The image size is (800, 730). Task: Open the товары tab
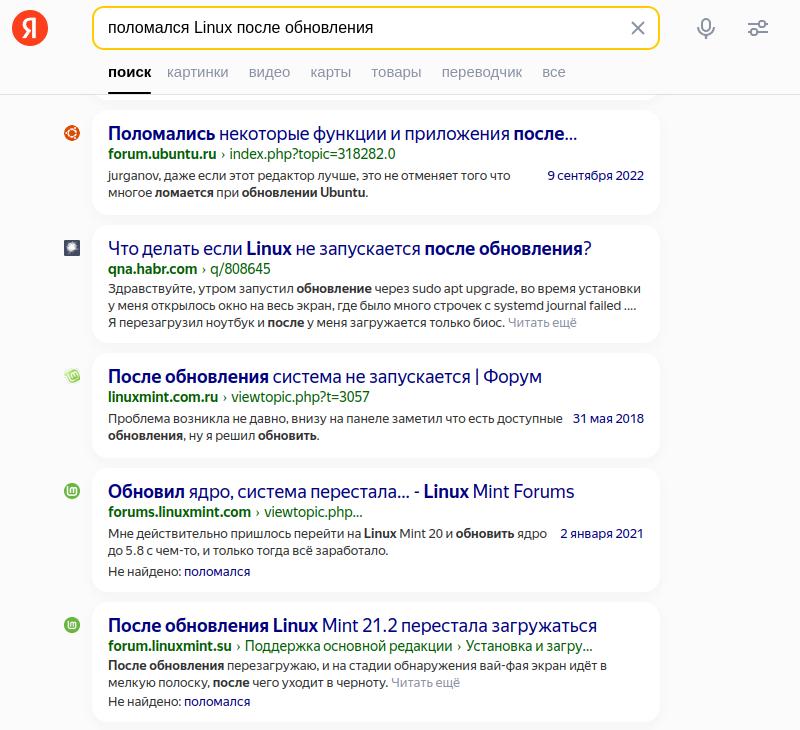point(396,72)
